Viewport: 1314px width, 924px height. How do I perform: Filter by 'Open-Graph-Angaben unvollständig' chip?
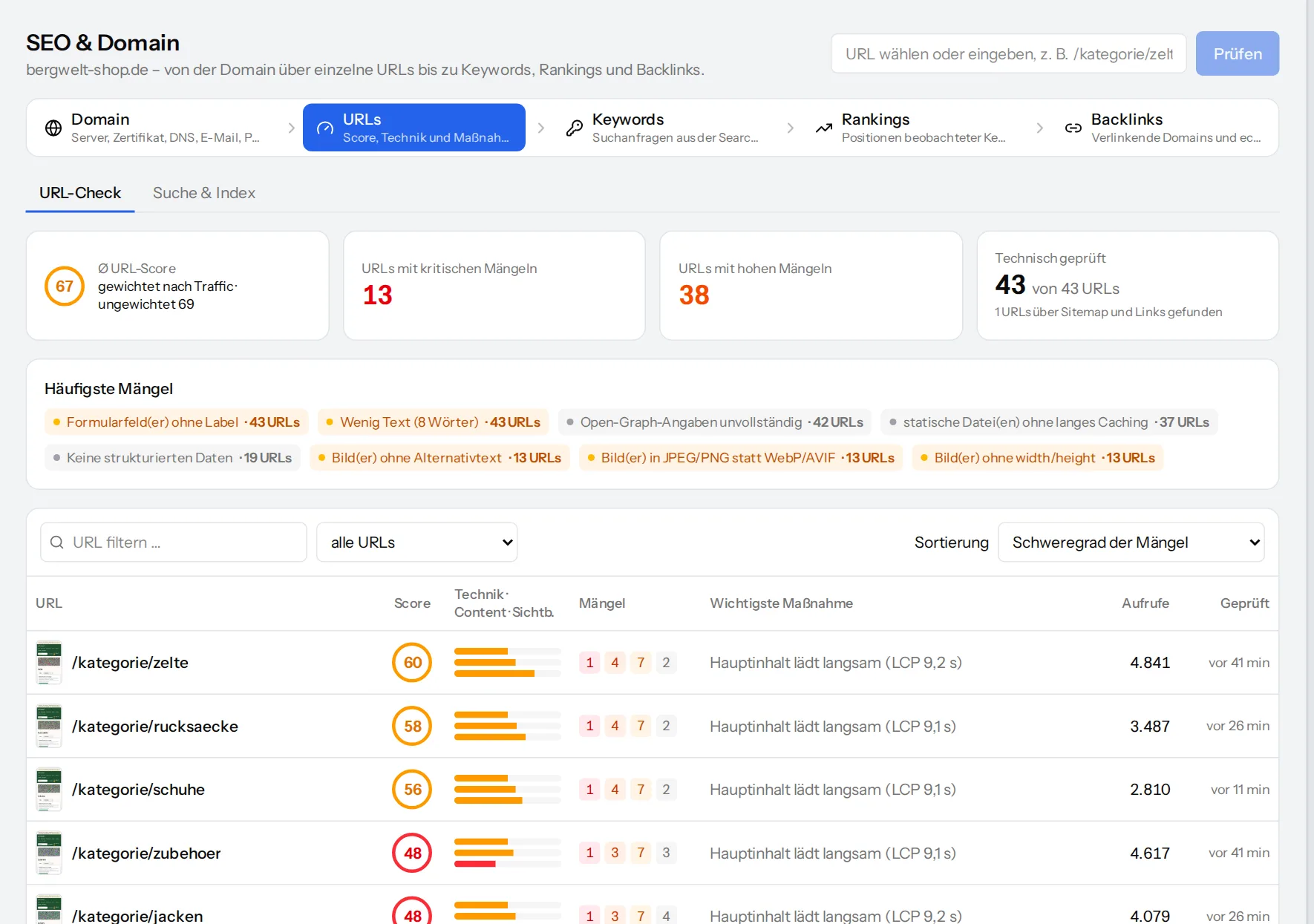tap(715, 422)
